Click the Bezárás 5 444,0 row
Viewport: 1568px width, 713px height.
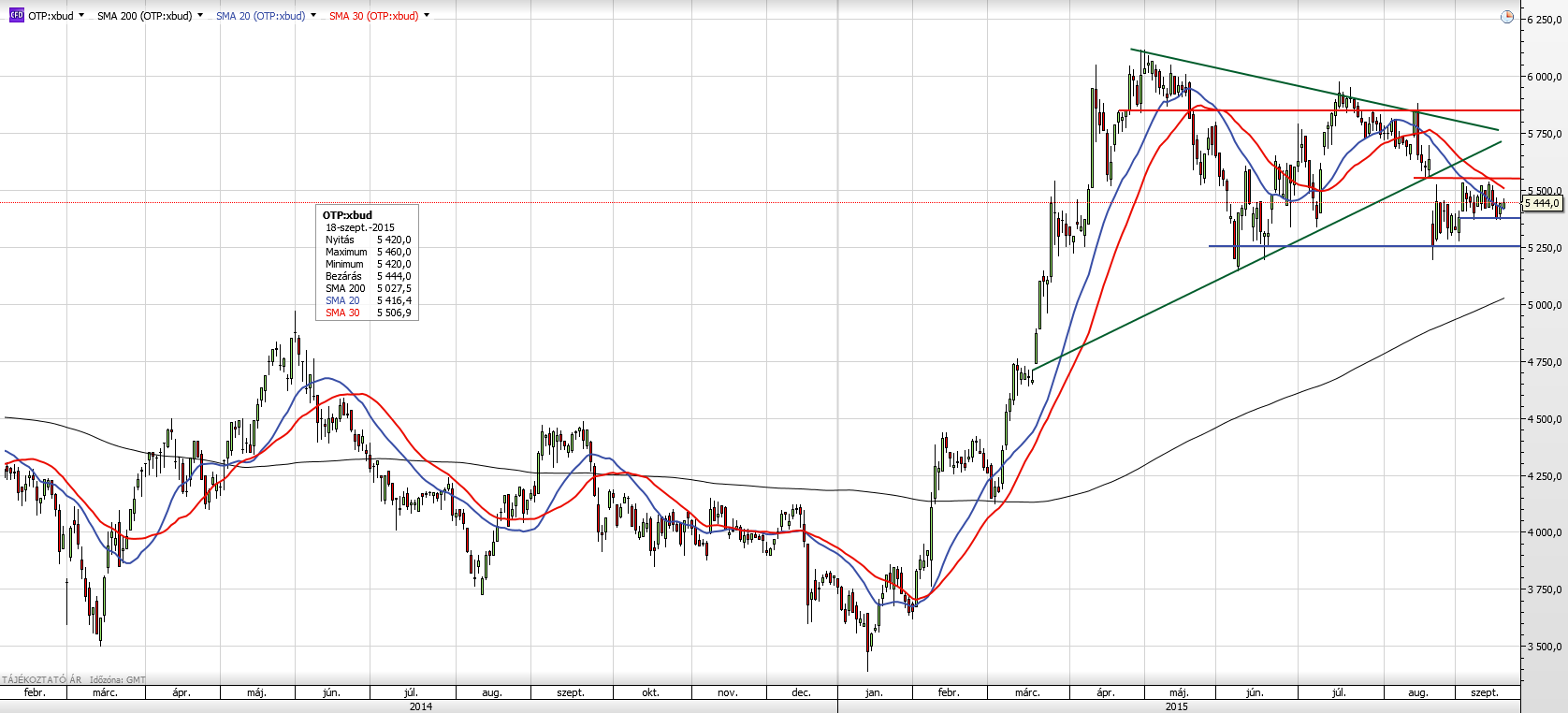[x=368, y=276]
